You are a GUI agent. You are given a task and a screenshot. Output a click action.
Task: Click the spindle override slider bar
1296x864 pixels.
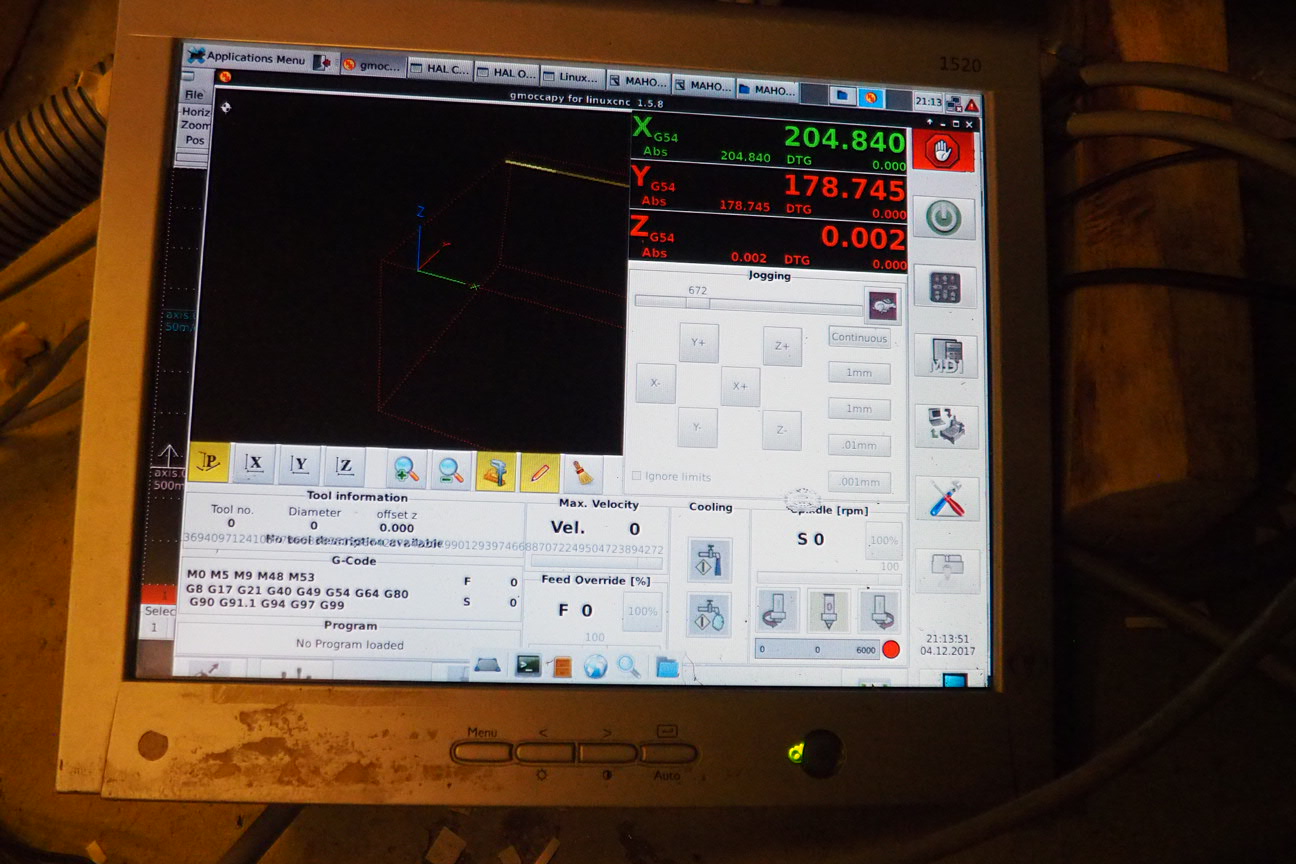pos(829,578)
